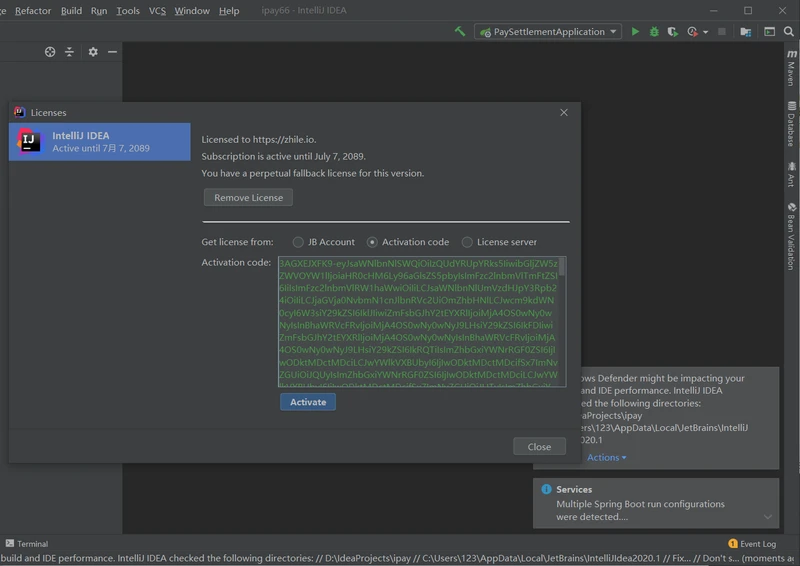Select the JB Account radio option

298,242
